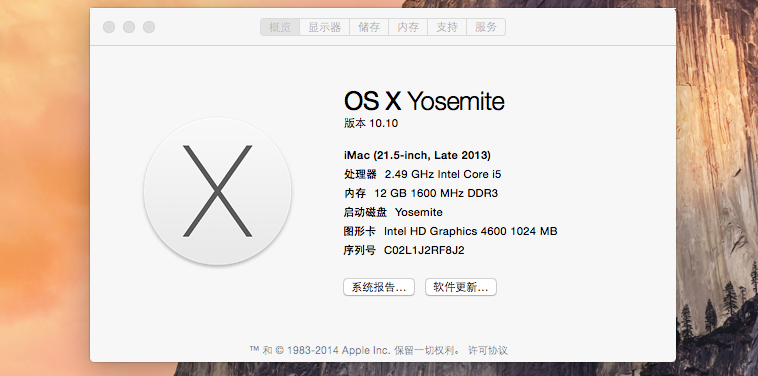Switch to the 概览 tab
The width and height of the screenshot is (758, 376).
point(280,27)
